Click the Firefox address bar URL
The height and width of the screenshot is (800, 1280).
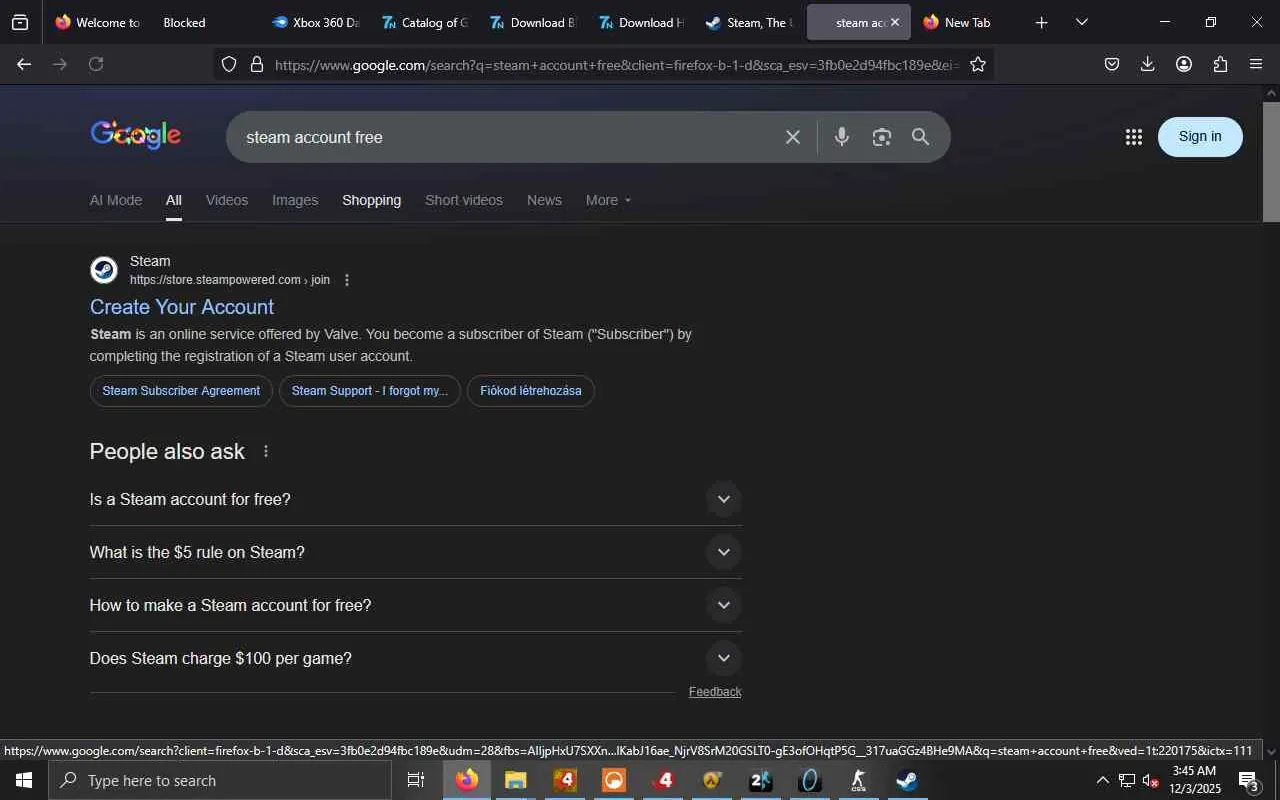pyautogui.click(x=614, y=64)
